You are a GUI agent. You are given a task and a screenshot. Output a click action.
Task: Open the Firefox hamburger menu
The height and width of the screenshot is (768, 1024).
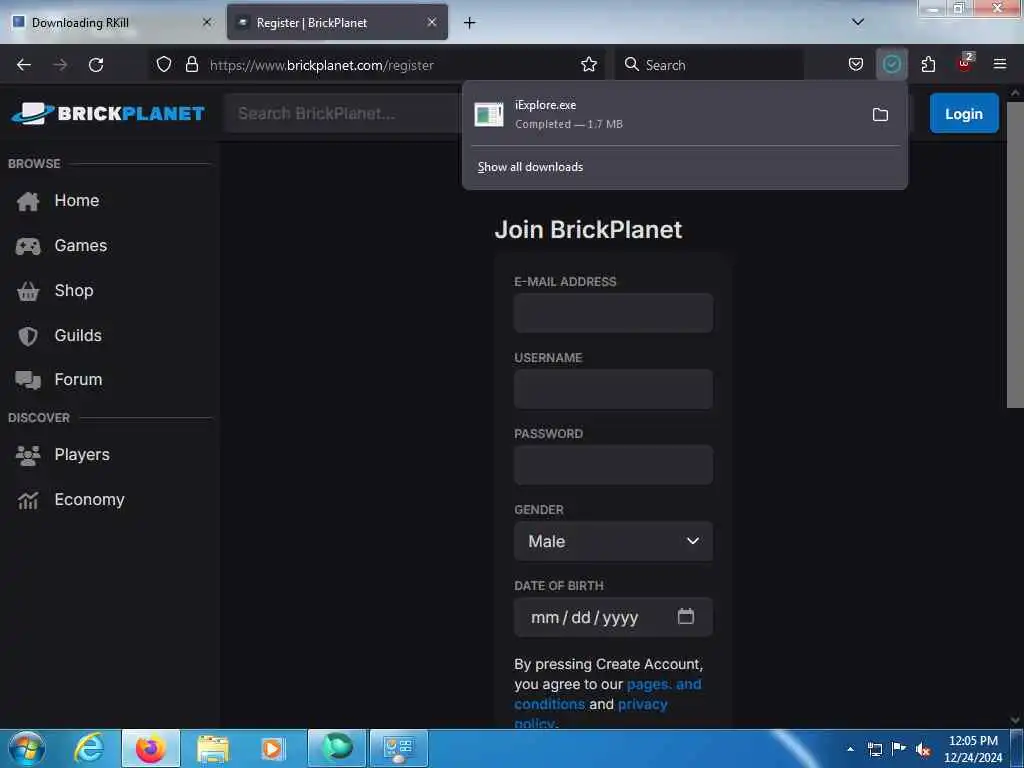point(999,64)
